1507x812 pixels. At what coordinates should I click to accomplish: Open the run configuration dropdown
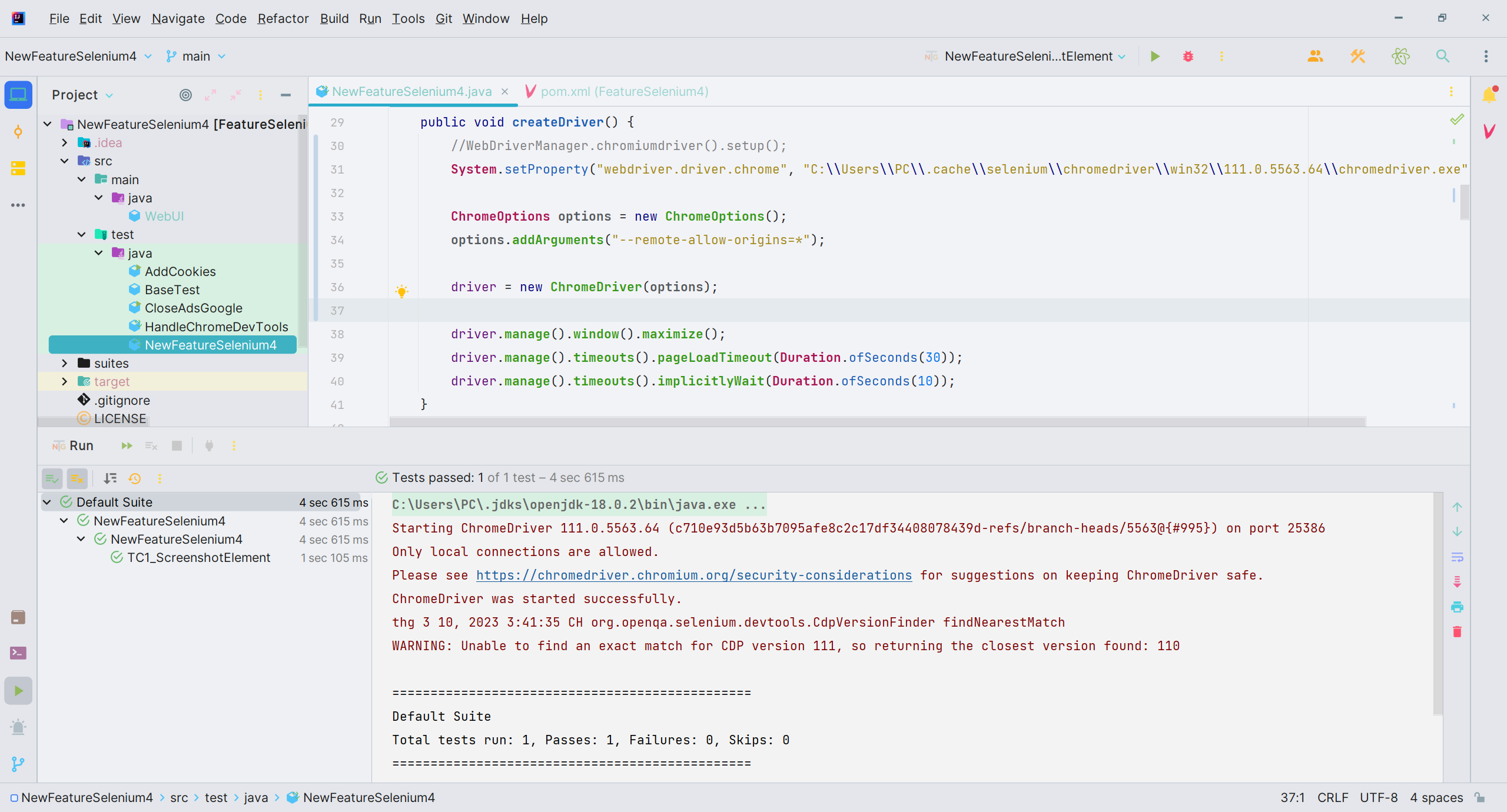1025,56
